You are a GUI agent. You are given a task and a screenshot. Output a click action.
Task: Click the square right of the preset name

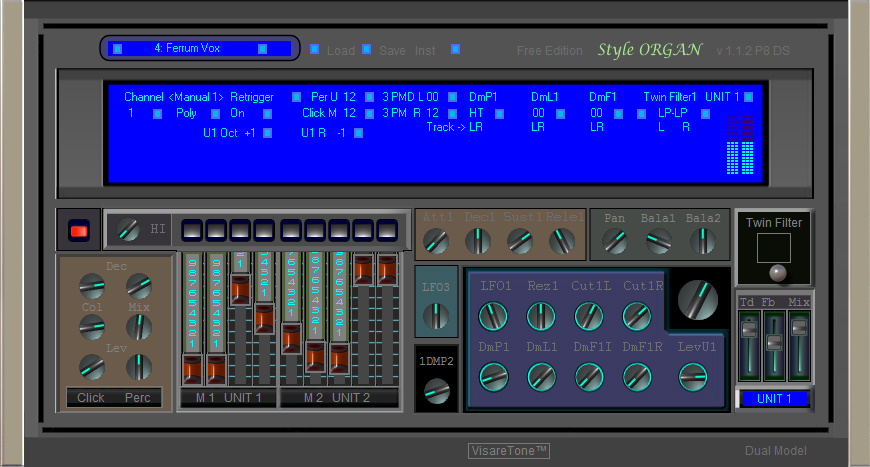(x=262, y=49)
